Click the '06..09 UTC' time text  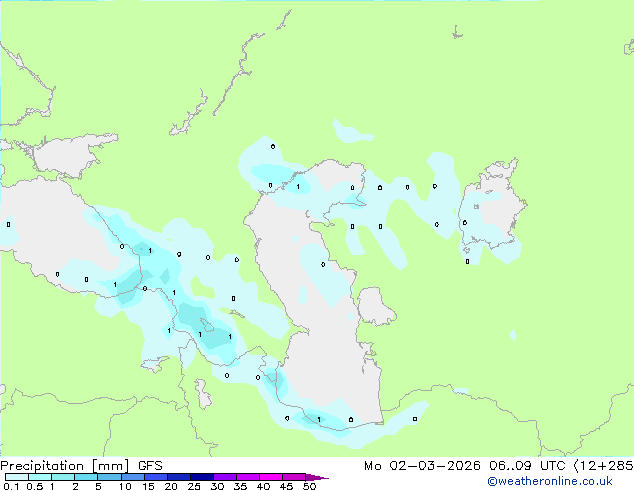[x=527, y=466]
